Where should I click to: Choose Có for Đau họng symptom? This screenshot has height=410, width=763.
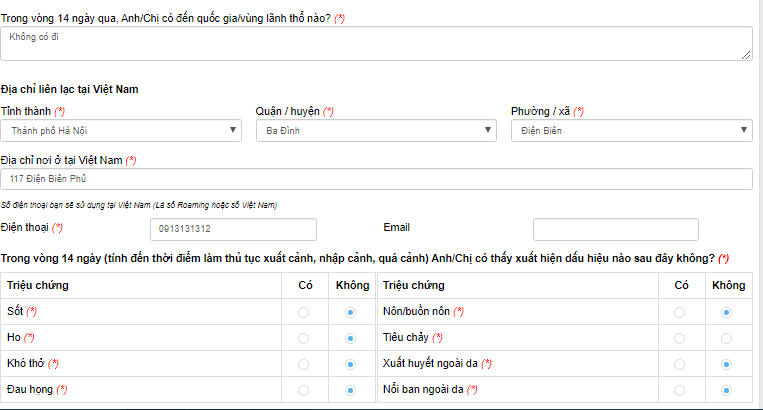[x=303, y=390]
